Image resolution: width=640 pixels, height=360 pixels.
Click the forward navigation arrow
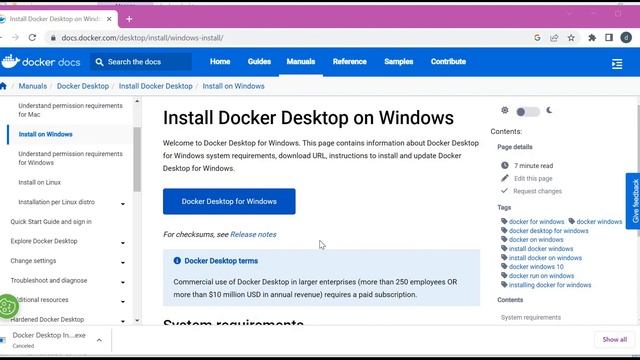[15, 38]
